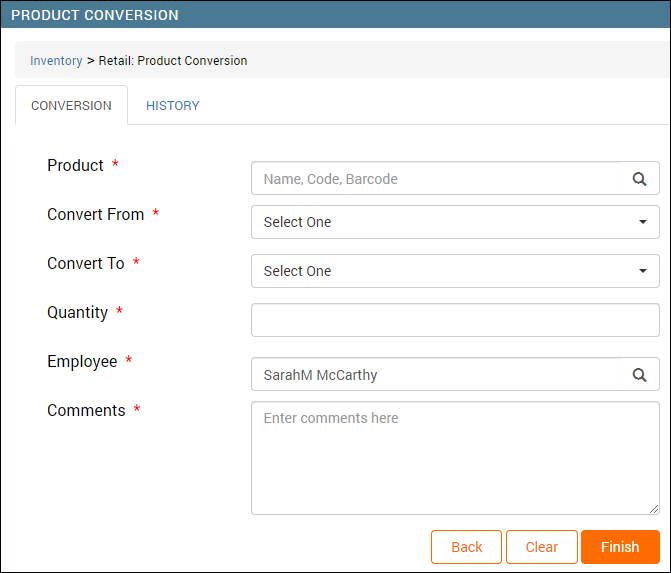
Task: Click the Product field search magnifier icon
Action: click(x=639, y=178)
